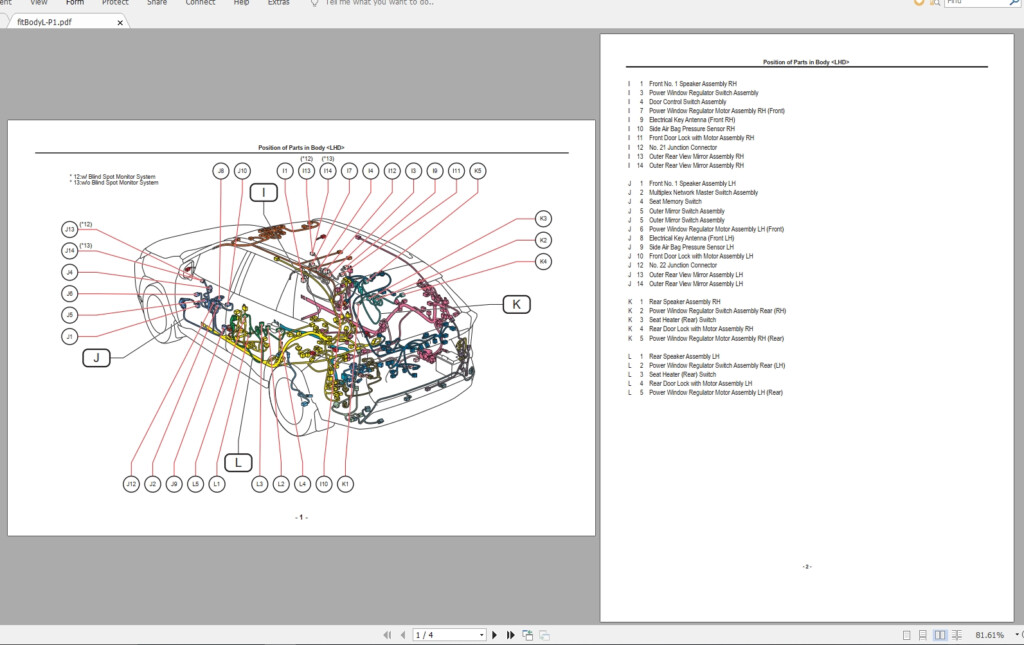This screenshot has width=1024, height=645.
Task: Click the L5 connector callout circle
Action: click(x=195, y=484)
